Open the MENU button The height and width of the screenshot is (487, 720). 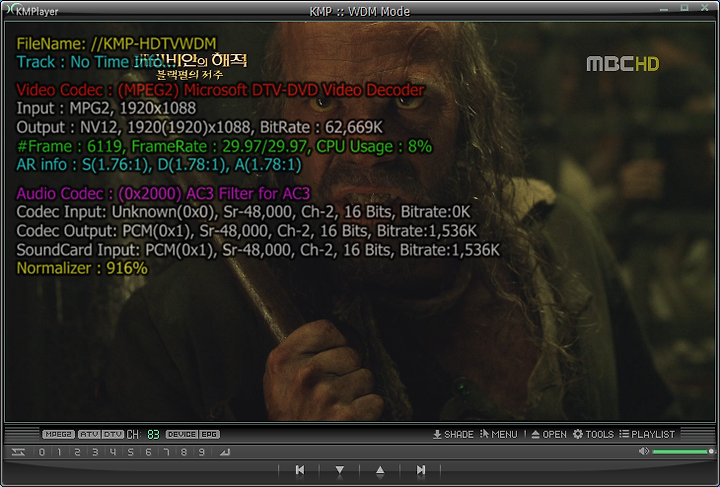tap(499, 434)
